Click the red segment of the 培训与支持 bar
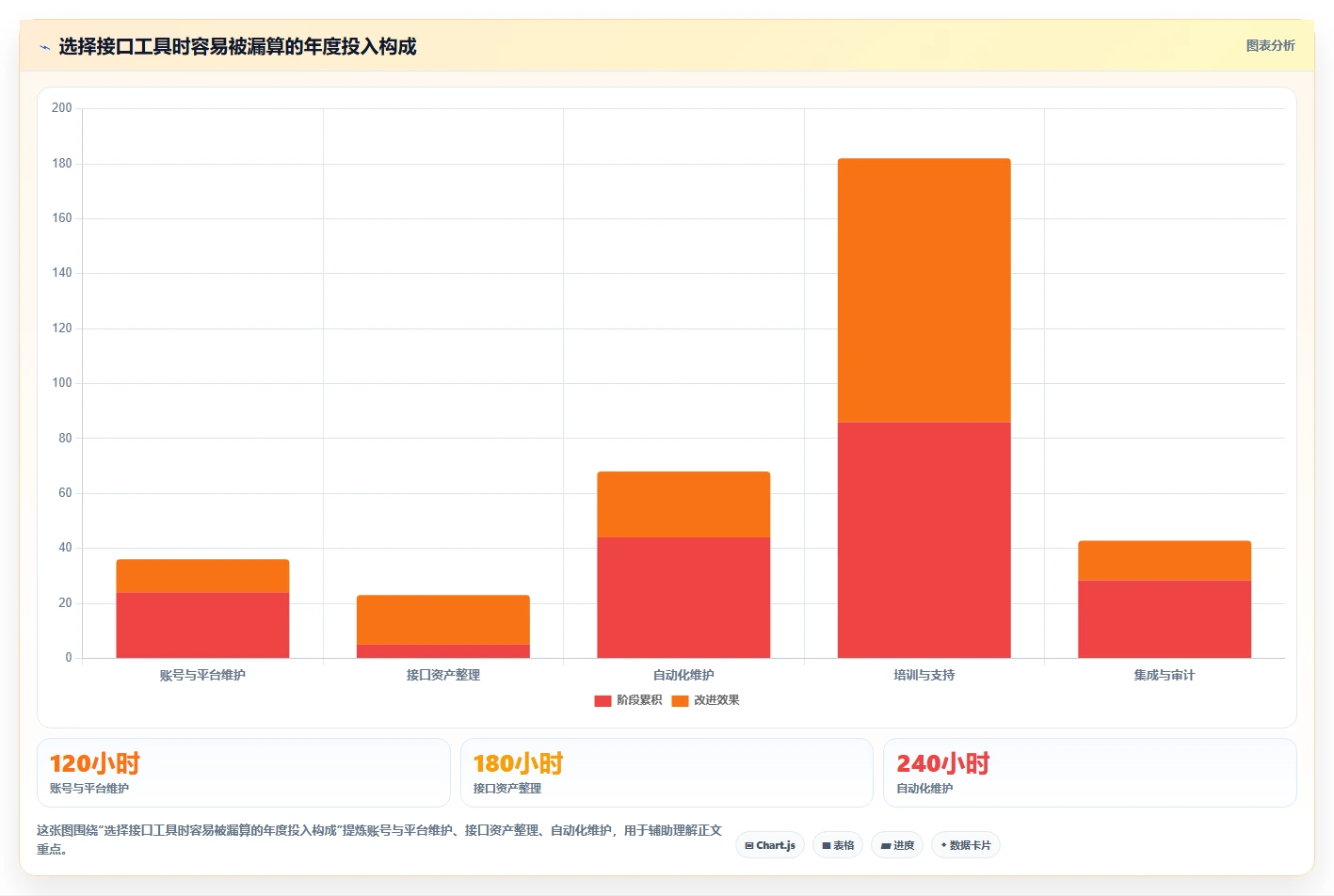This screenshot has width=1334, height=896. pyautogui.click(x=924, y=539)
